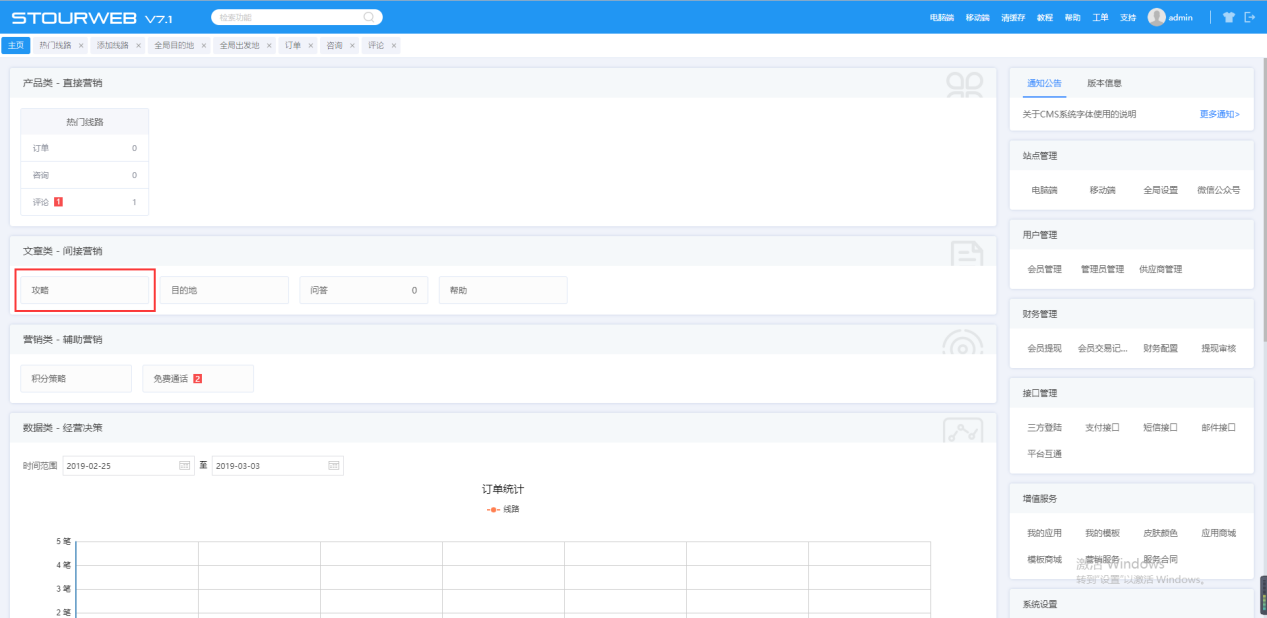
Task: Close the 全局目的地 tab
Action: tap(204, 46)
